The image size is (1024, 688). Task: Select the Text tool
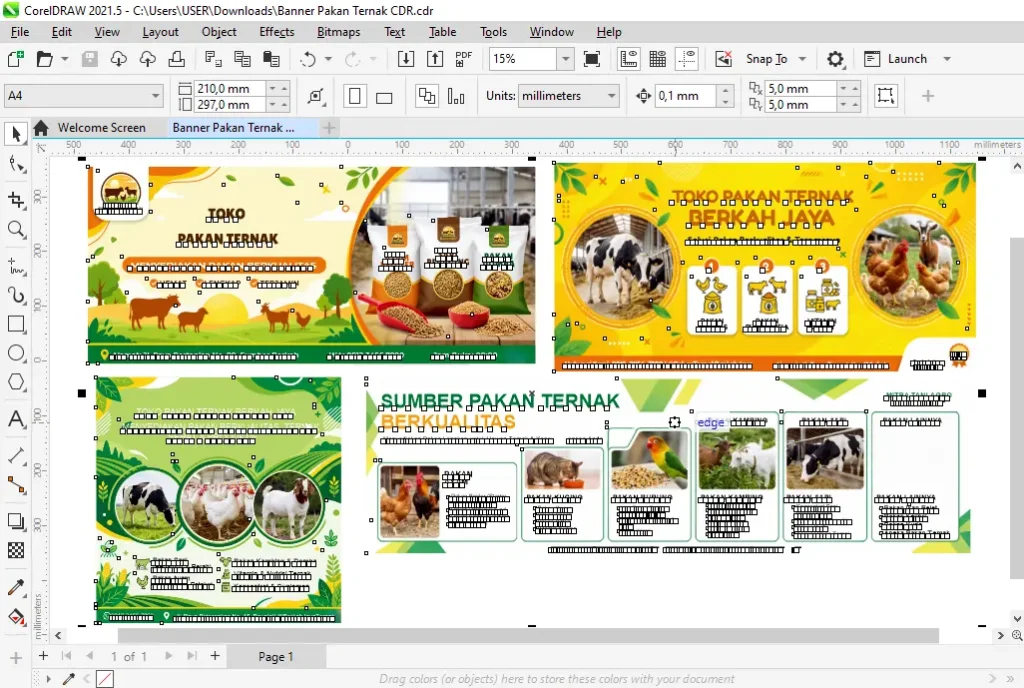point(16,419)
